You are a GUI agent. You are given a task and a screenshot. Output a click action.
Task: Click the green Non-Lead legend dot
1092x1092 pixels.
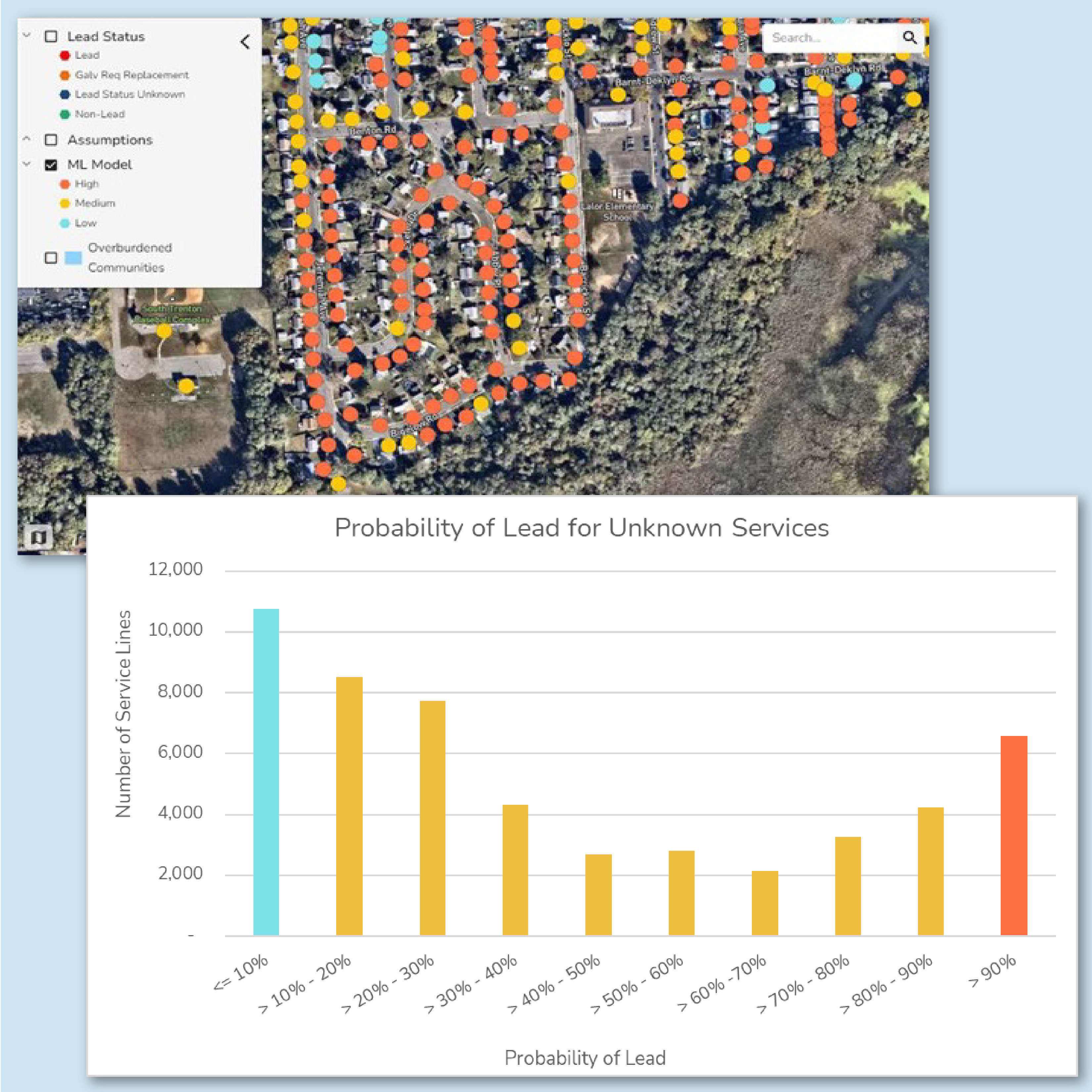pyautogui.click(x=65, y=114)
